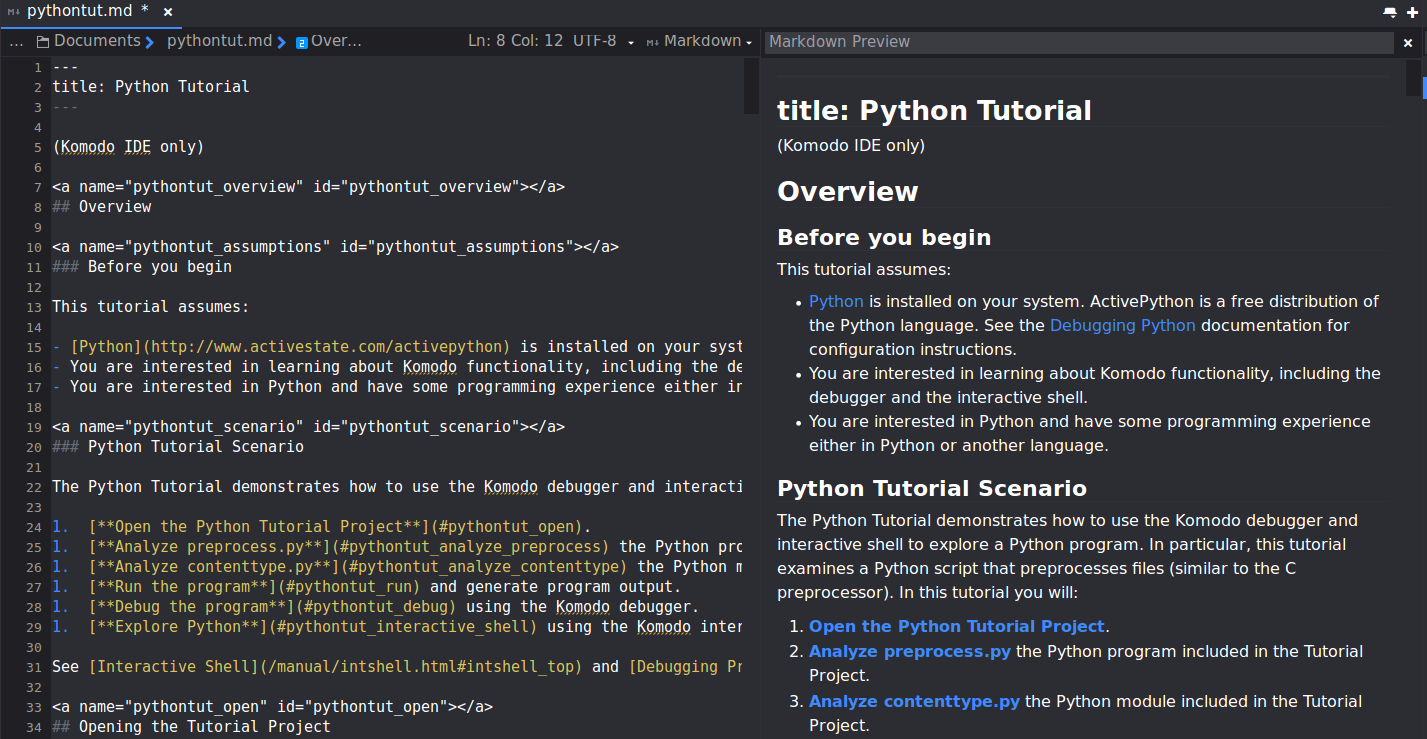Click the Markdown Preview title field
The width and height of the screenshot is (1427, 739).
point(1078,42)
